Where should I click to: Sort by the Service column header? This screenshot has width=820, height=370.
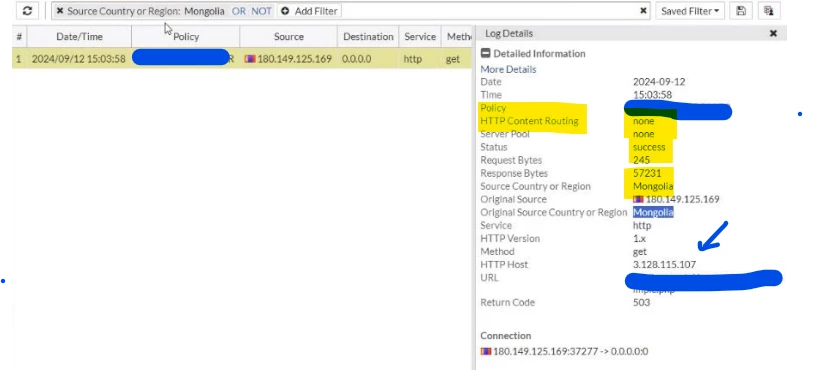(420, 37)
